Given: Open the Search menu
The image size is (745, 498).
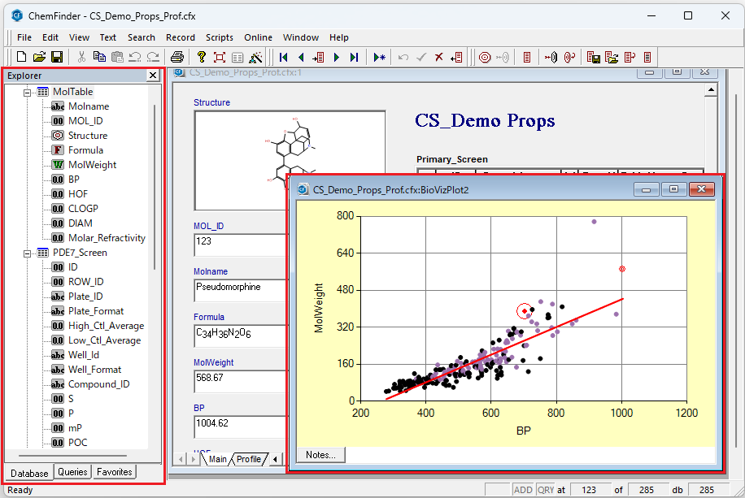Looking at the screenshot, I should (x=141, y=37).
